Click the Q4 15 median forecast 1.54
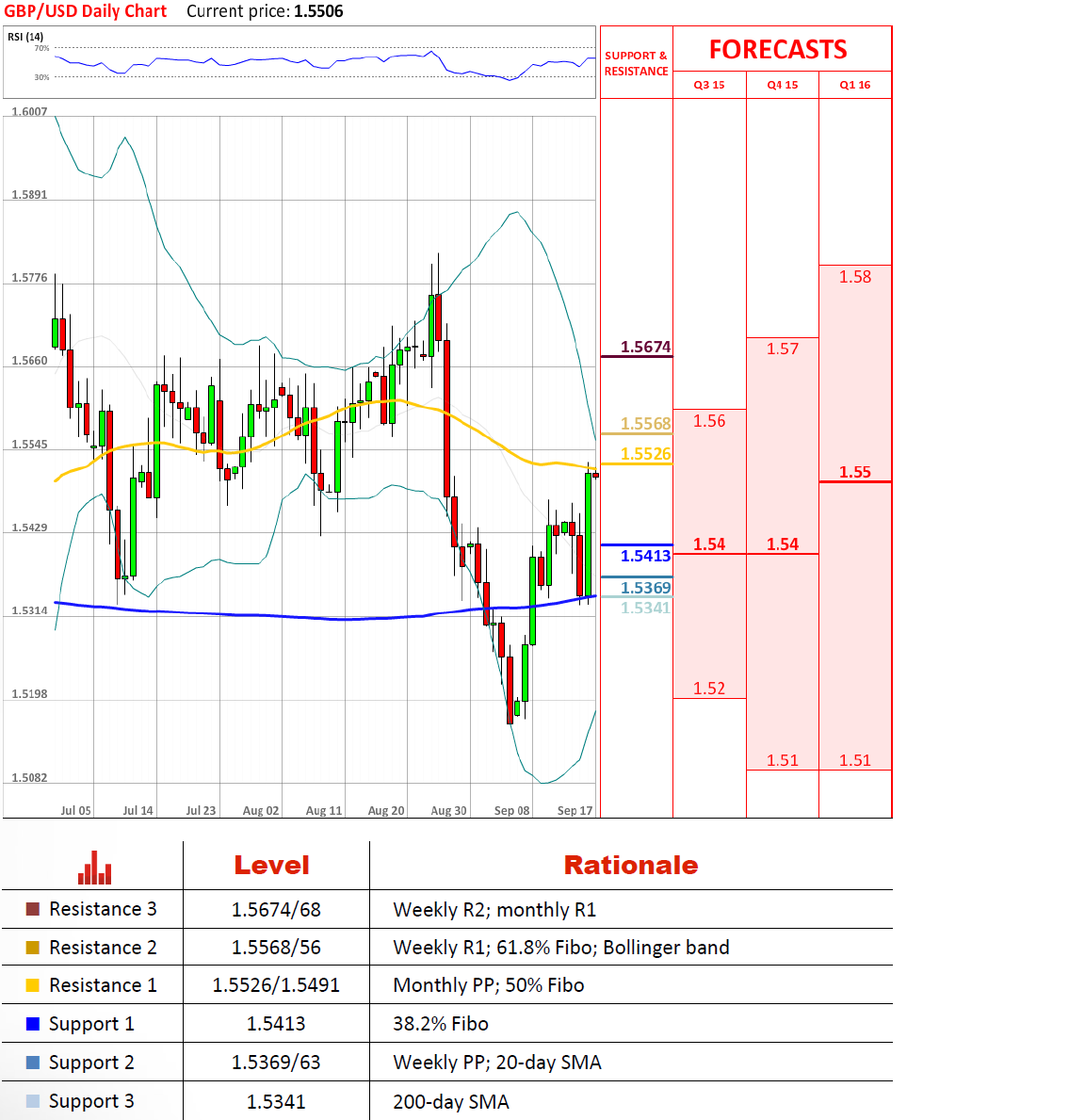Viewport: 1085px width, 1120px height. (782, 544)
